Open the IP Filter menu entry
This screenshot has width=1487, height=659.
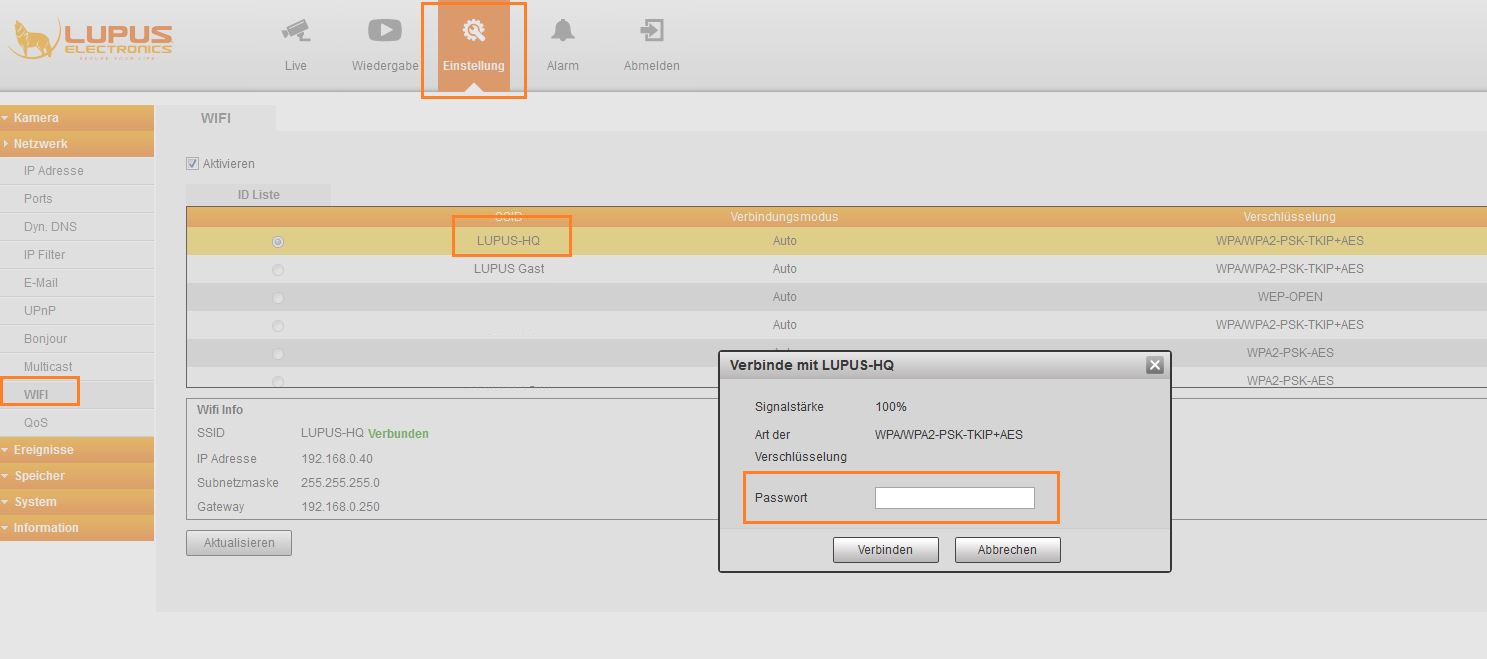77,255
